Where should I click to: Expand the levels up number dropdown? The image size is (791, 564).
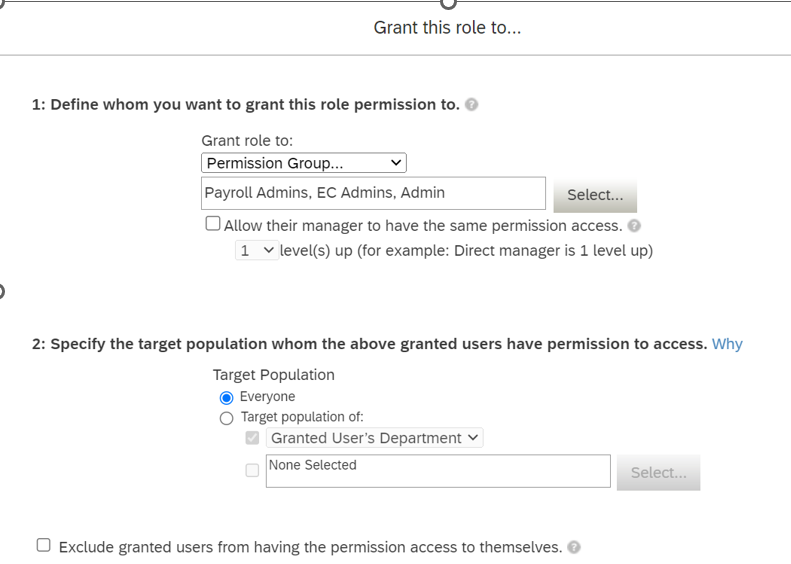coord(257,250)
